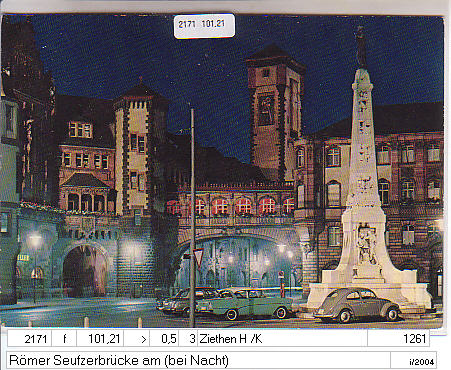Click the round no-entry sign near the bridge
The image size is (451, 370).
pyautogui.click(x=281, y=275)
